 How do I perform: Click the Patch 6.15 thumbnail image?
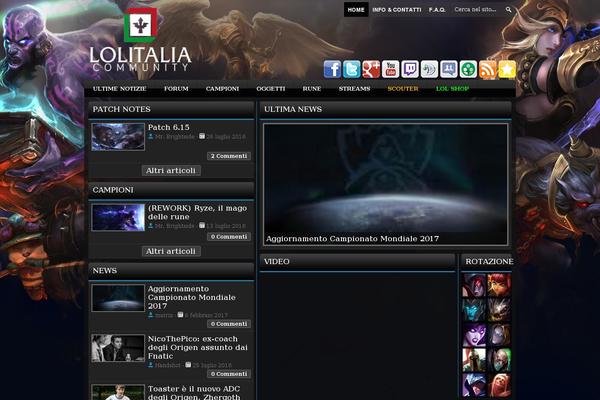118,137
